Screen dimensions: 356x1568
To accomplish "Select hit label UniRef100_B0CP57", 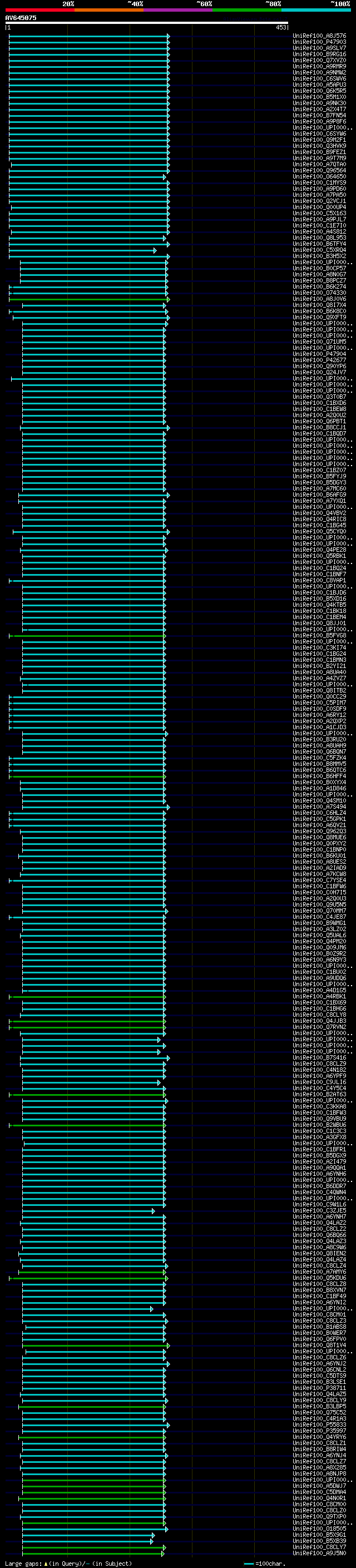I will (319, 269).
